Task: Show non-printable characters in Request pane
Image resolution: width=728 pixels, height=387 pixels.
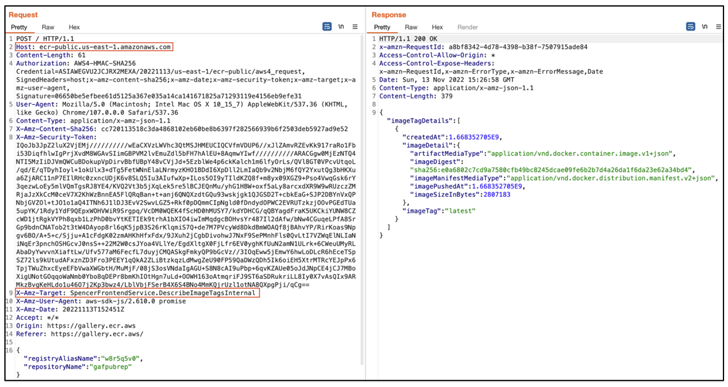Action: coord(341,27)
